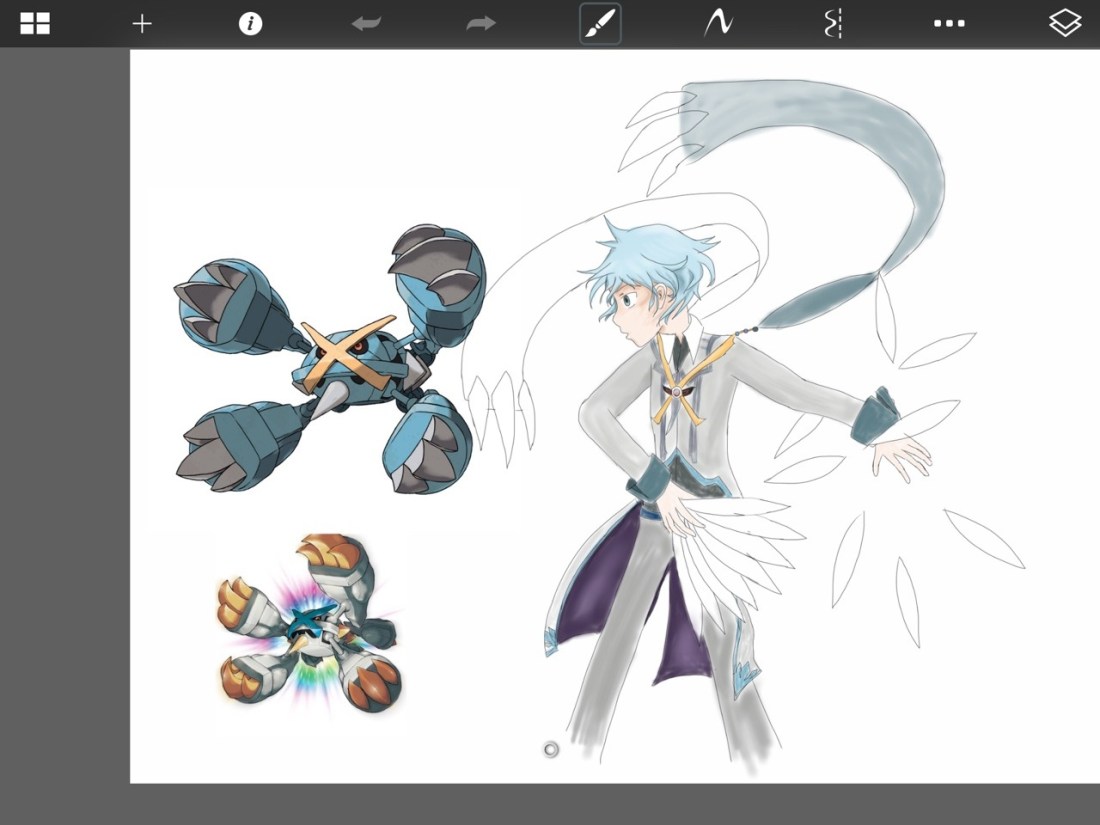Select the Brush tool
The image size is (1100, 825).
coord(600,24)
